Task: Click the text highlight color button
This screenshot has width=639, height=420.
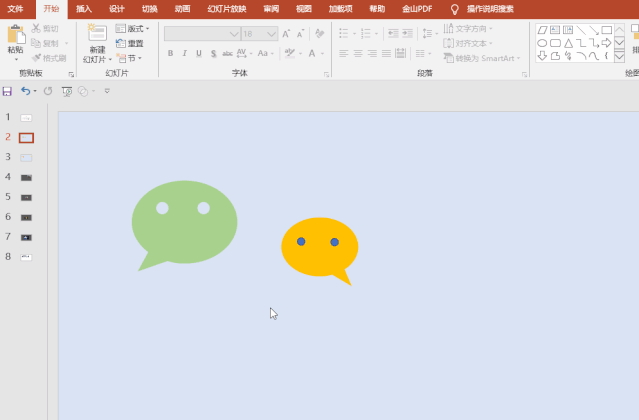Action: point(290,53)
